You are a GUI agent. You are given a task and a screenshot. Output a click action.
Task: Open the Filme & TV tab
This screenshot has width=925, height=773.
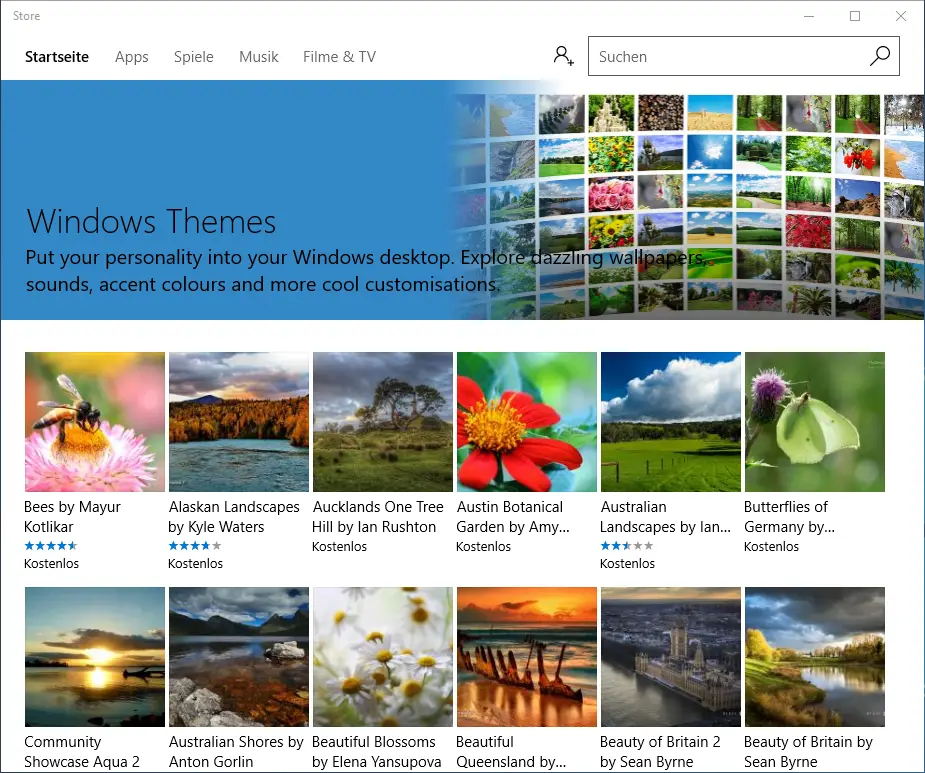pos(339,57)
